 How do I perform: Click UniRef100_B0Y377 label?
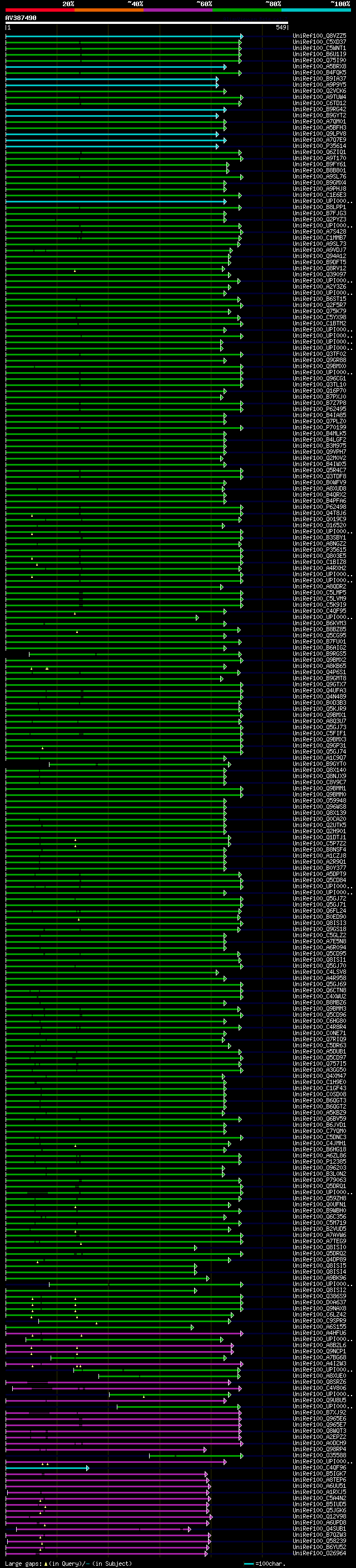[319, 868]
